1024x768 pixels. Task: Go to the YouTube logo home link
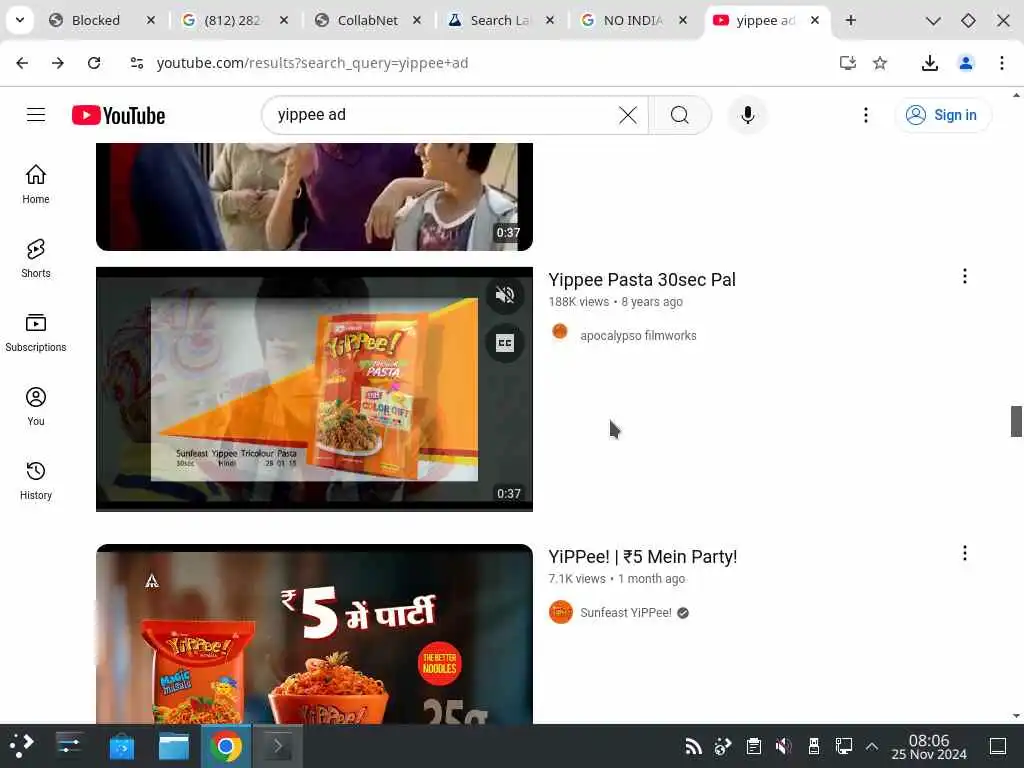tap(118, 116)
